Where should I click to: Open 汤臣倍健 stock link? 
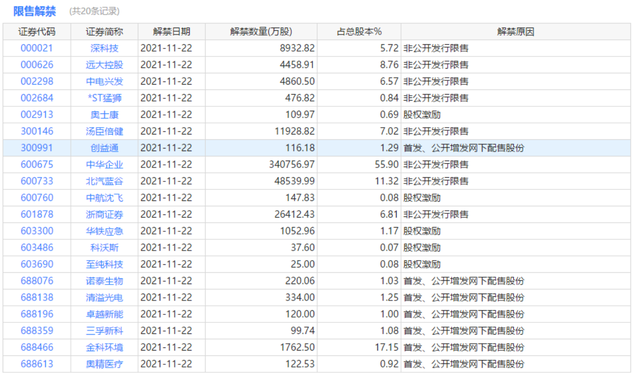tap(104, 131)
